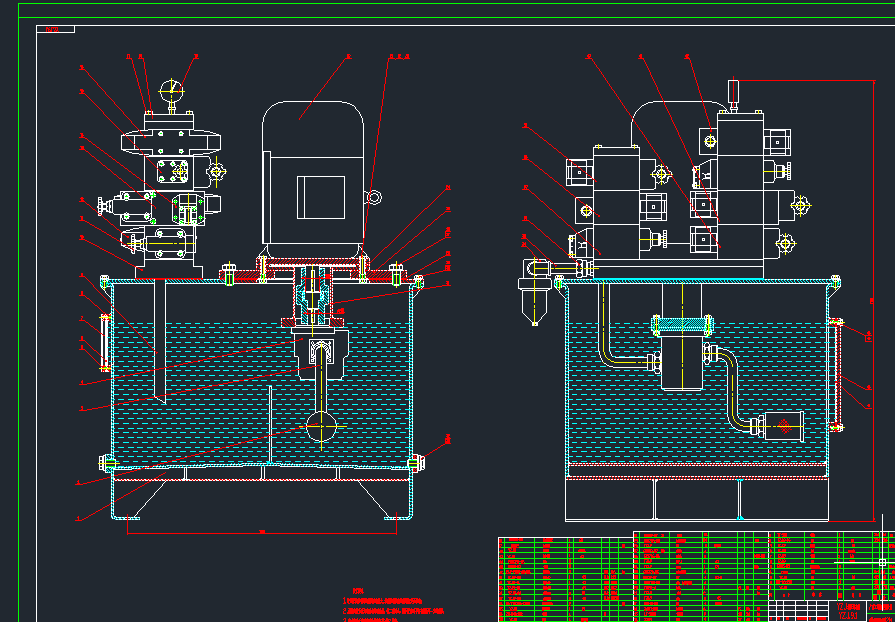This screenshot has width=895, height=622.
Task: Pick the oil level sight gauge on the left tank wall
Action: [x=105, y=342]
